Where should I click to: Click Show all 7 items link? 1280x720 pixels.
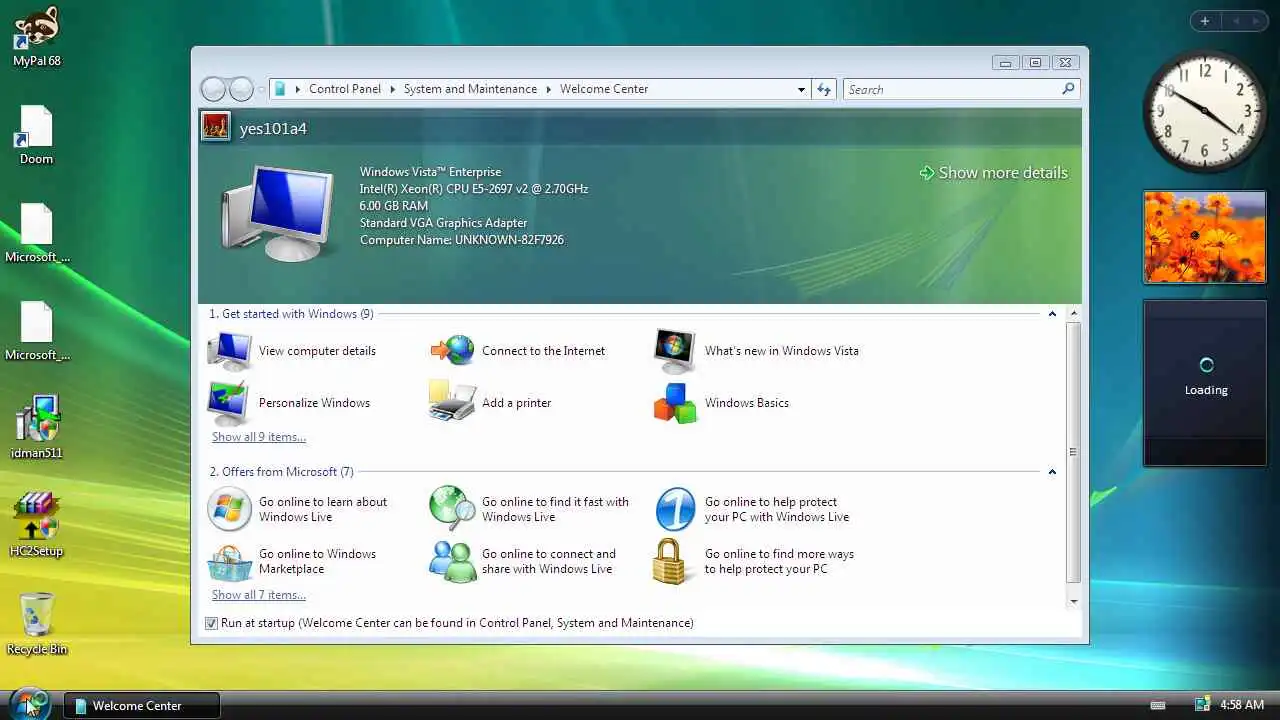coord(259,595)
